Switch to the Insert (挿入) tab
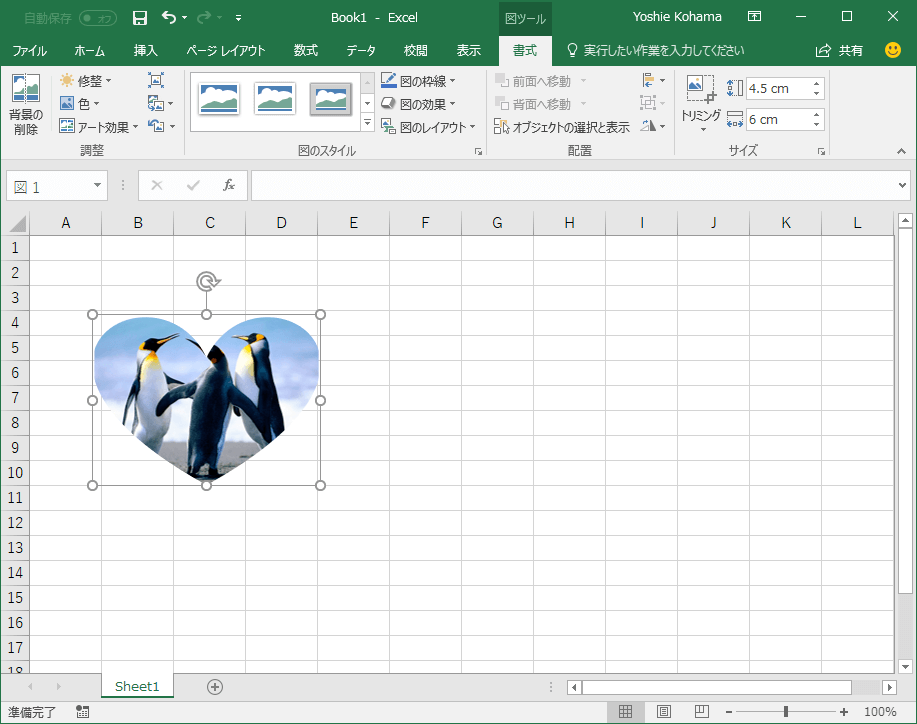 [x=146, y=51]
